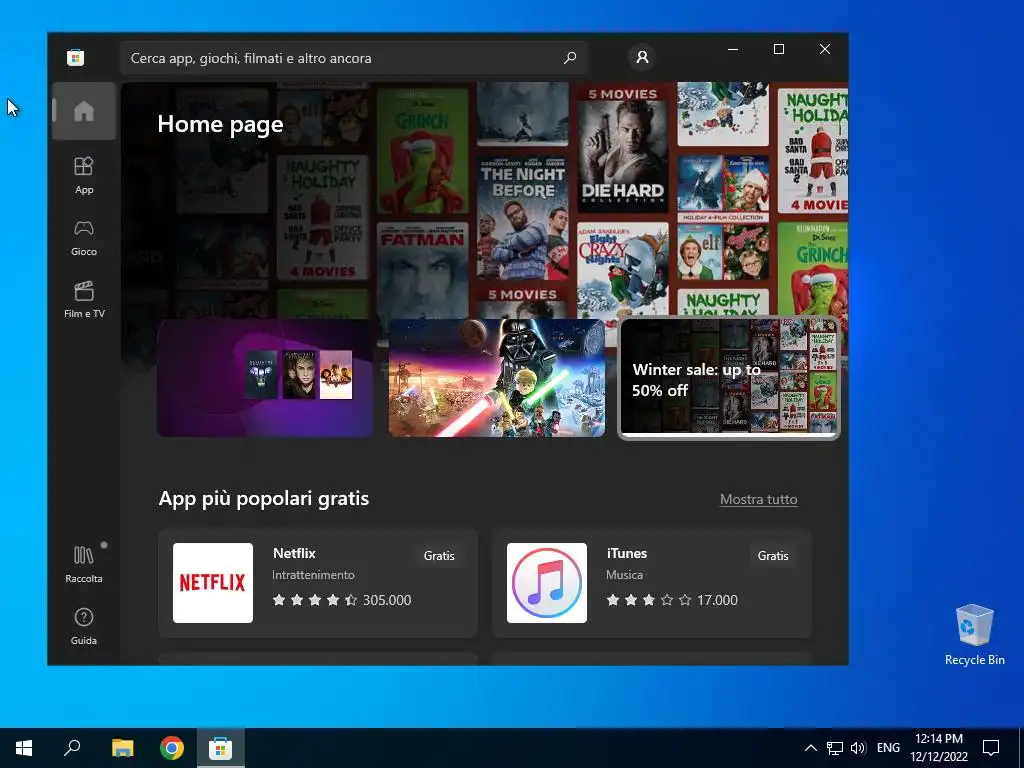Open Film e TV section
This screenshot has width=1024, height=768.
pyautogui.click(x=84, y=299)
